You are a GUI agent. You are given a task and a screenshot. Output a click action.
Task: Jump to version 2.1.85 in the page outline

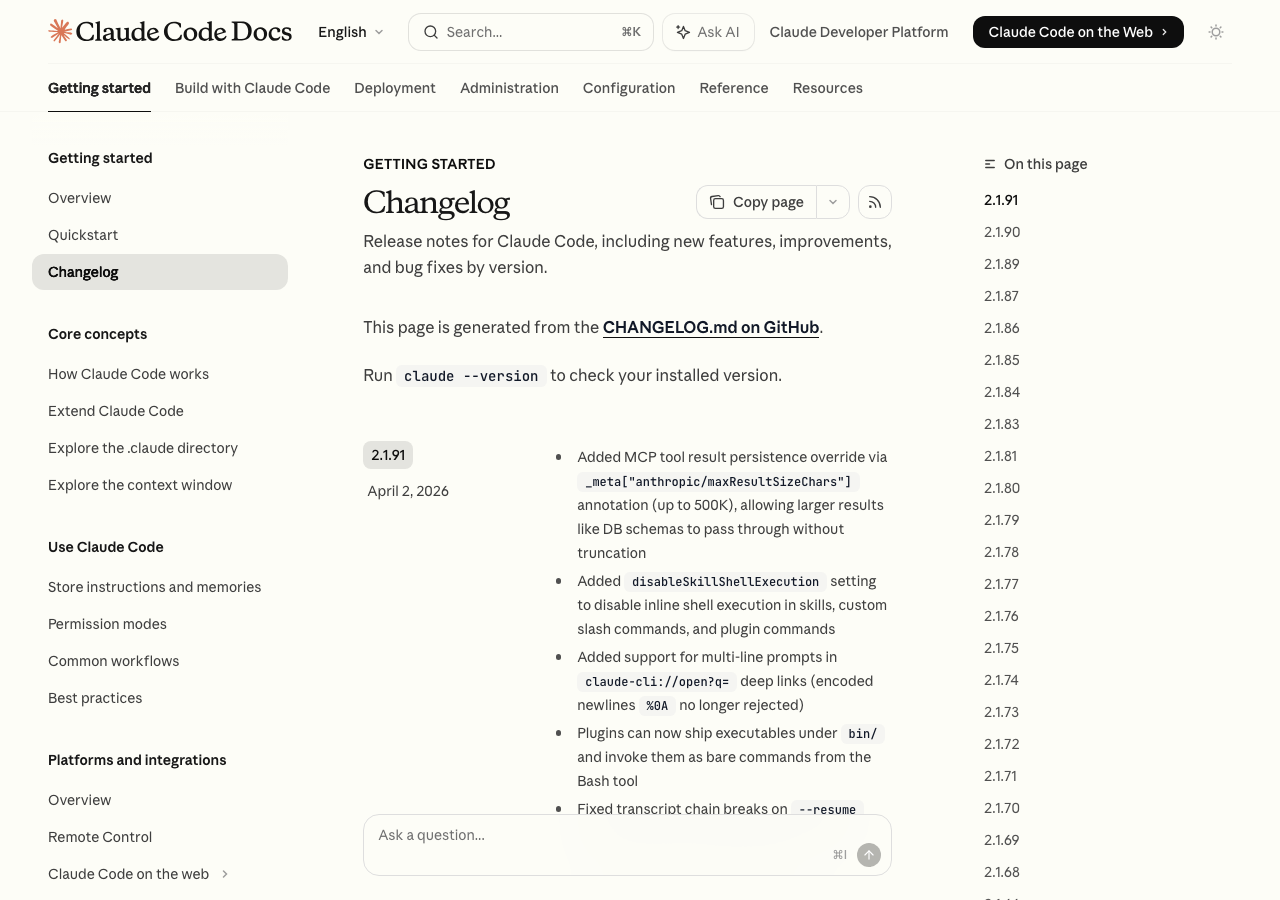click(x=1001, y=360)
